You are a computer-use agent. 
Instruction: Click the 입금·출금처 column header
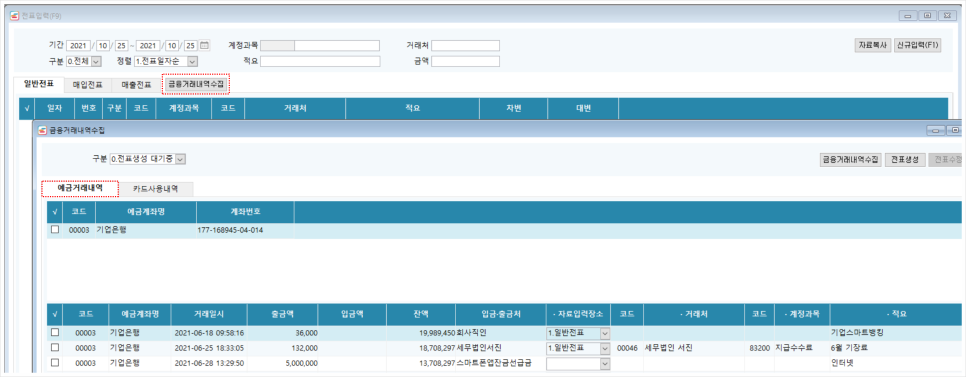coord(500,314)
